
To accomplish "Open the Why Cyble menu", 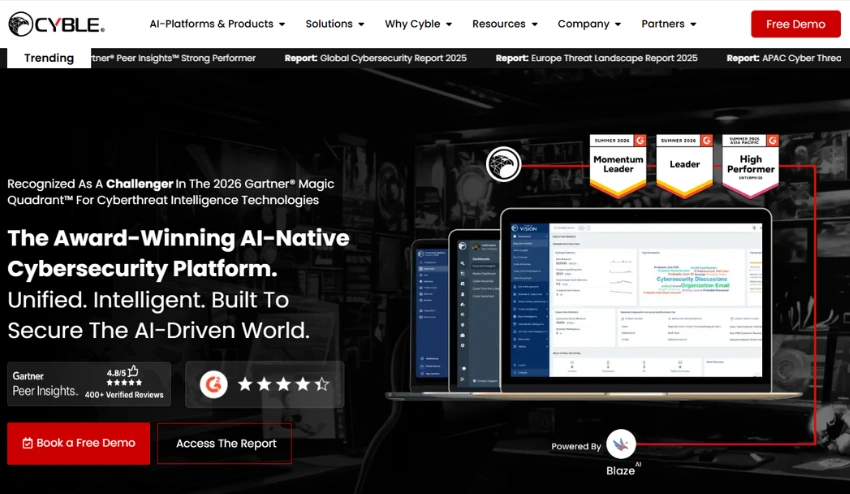I will [x=418, y=24].
